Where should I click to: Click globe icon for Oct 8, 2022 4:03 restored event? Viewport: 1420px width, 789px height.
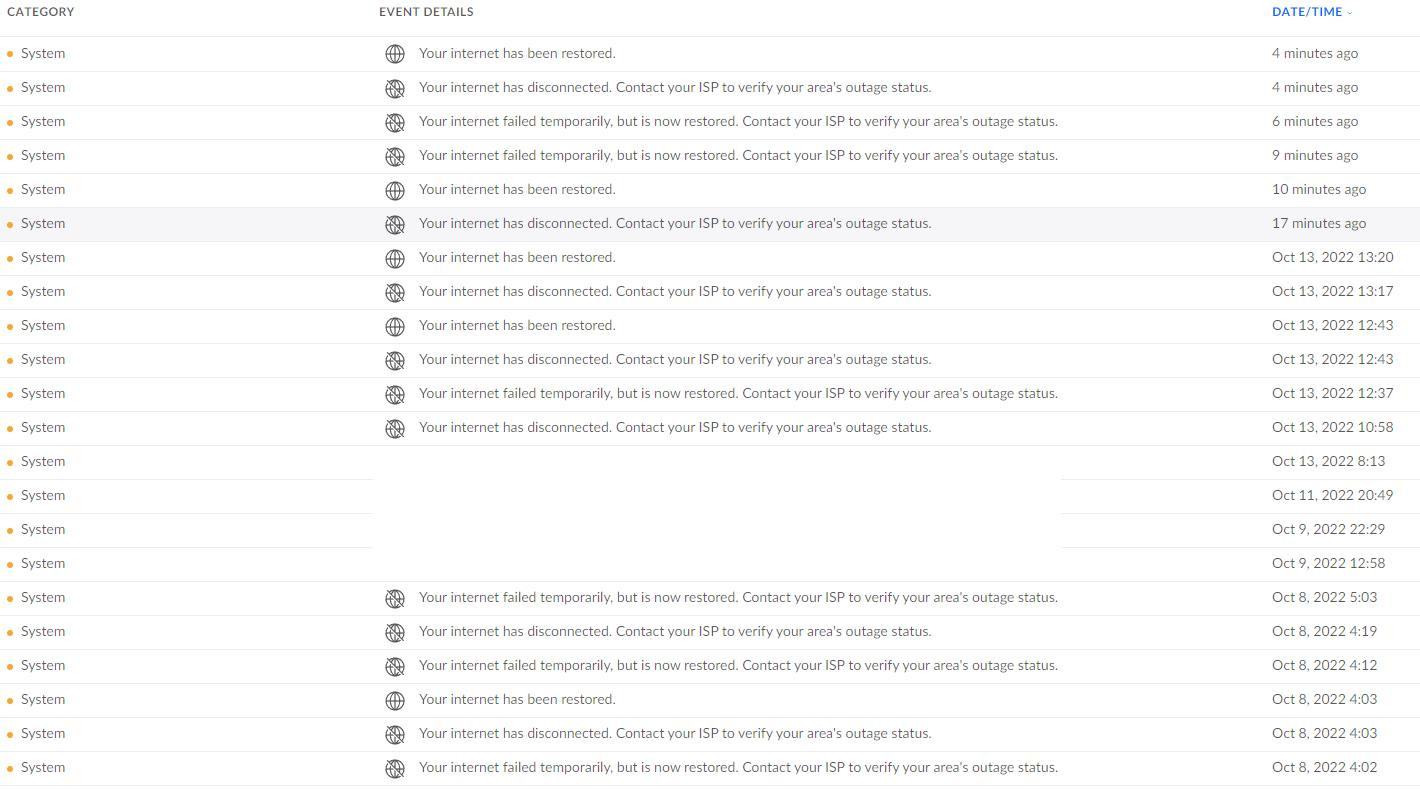click(395, 700)
